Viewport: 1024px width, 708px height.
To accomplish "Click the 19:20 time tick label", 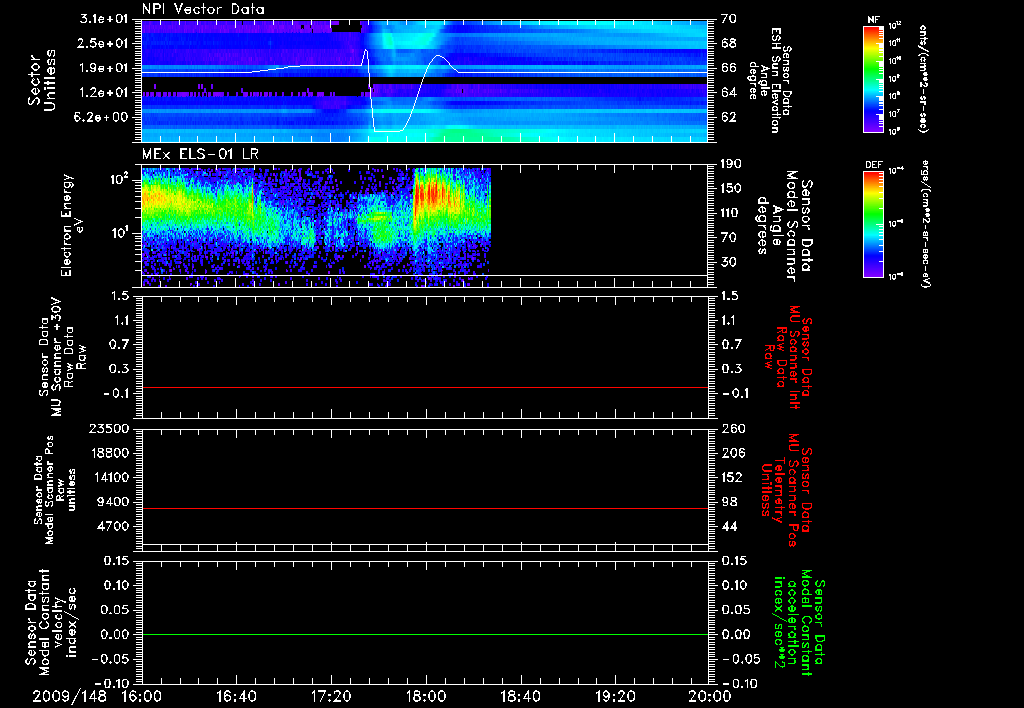I will [x=615, y=696].
